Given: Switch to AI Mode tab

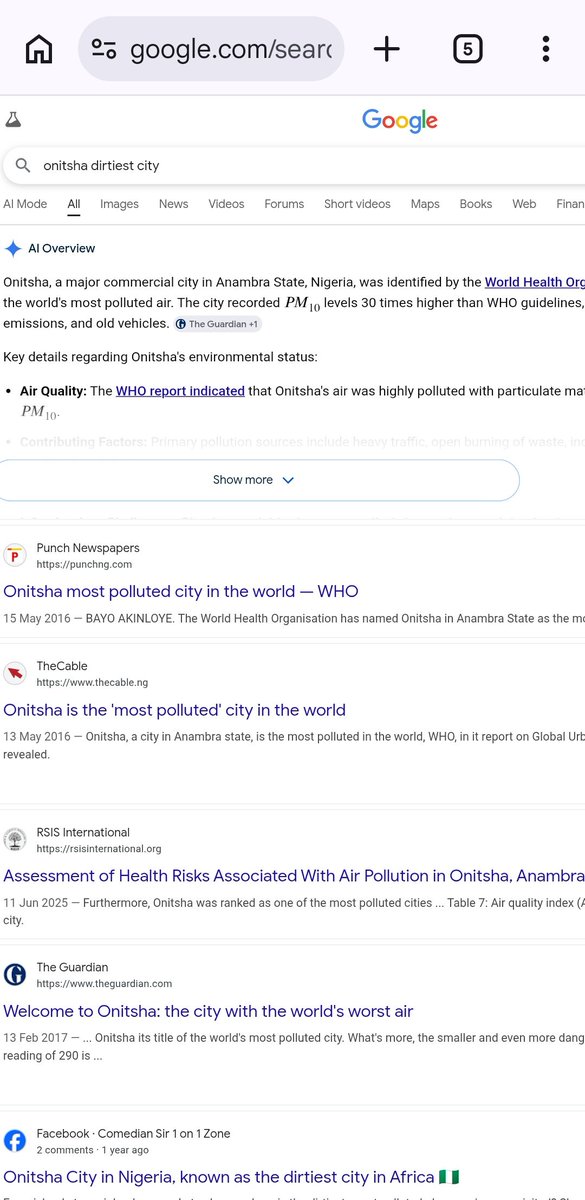Looking at the screenshot, I should 25,204.
